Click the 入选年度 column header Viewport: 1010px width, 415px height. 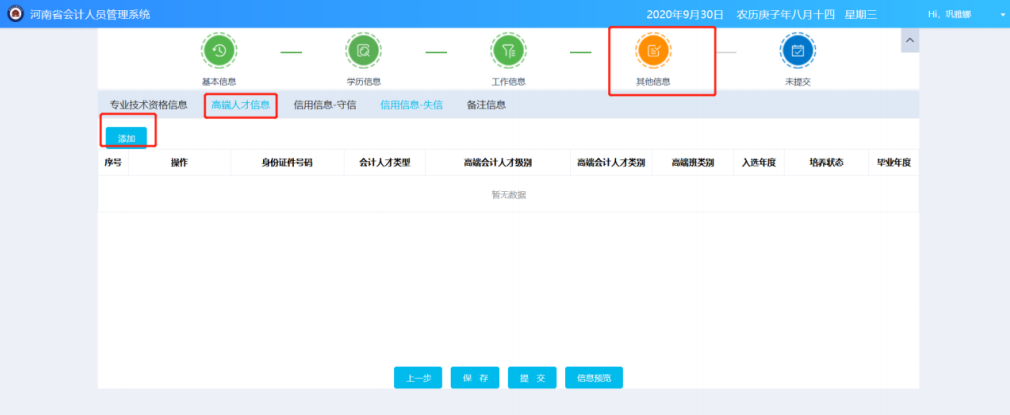(x=759, y=162)
